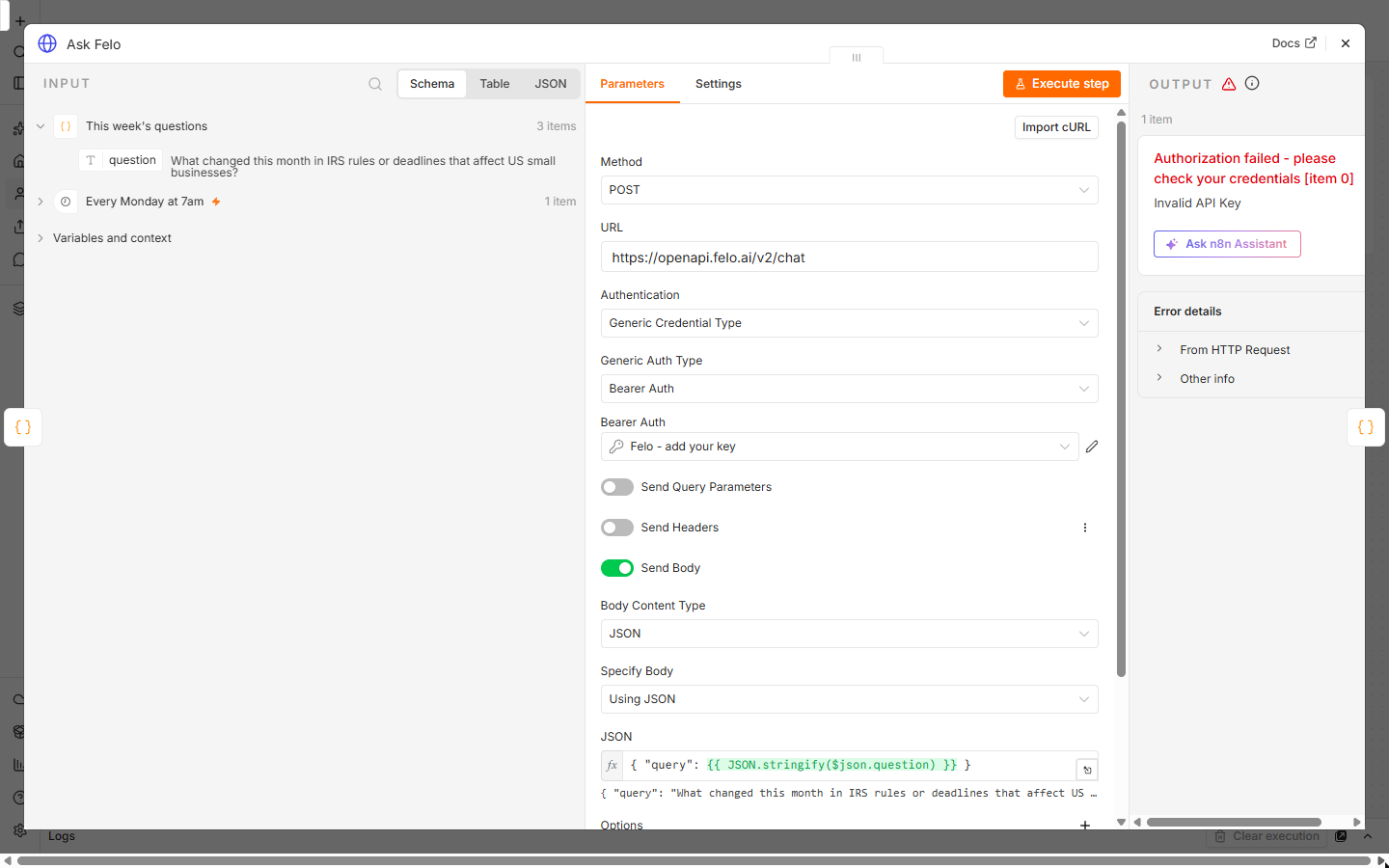1389x868 pixels.
Task: Expand the From HTTP Request error details
Action: pyautogui.click(x=1159, y=349)
